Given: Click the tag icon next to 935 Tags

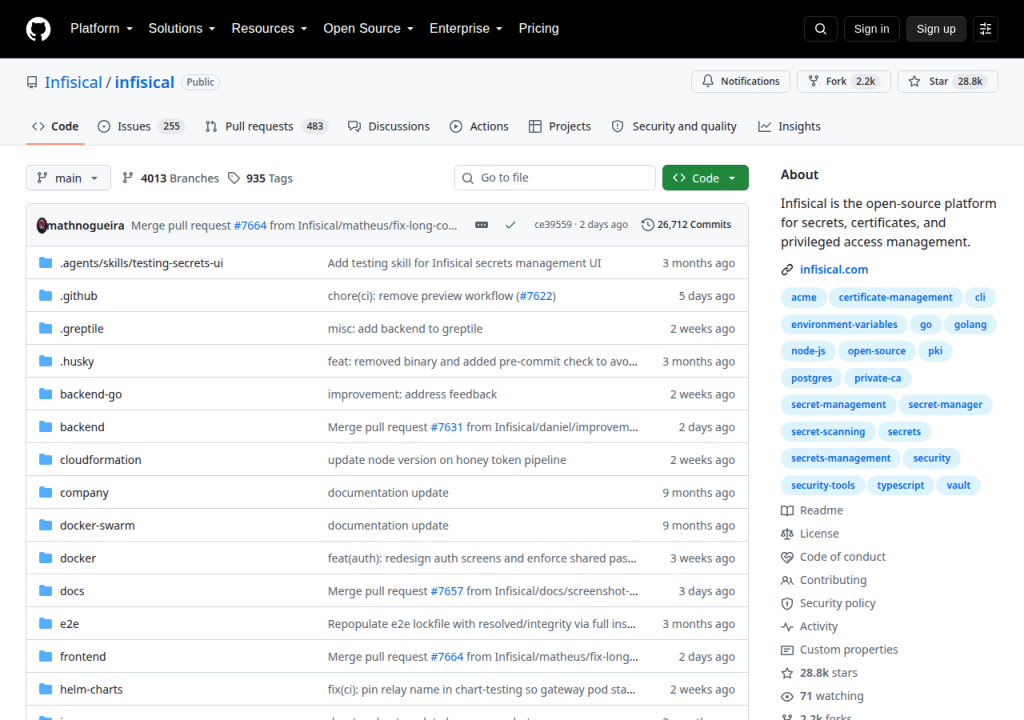Looking at the screenshot, I should coord(234,178).
